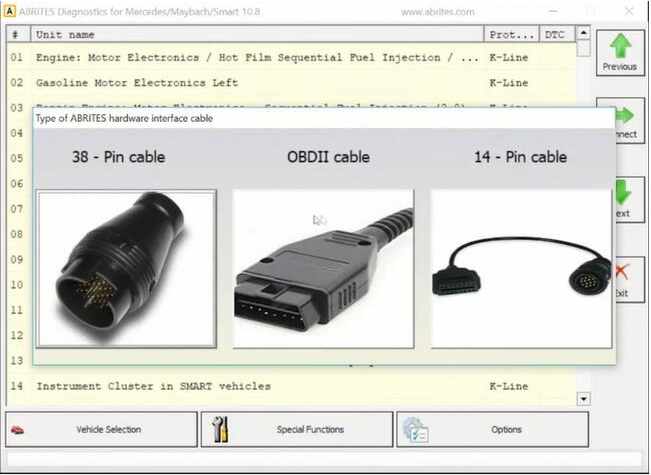Minimize the ABRITES Diagnostics window
This screenshot has width=651, height=475.
coord(553,11)
